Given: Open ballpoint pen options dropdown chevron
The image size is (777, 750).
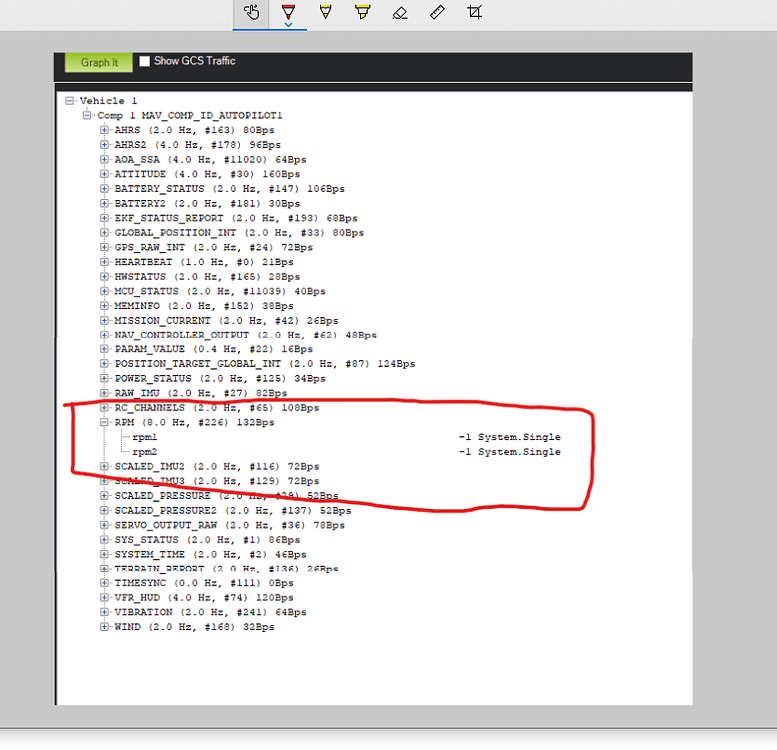Looking at the screenshot, I should click(288, 25).
